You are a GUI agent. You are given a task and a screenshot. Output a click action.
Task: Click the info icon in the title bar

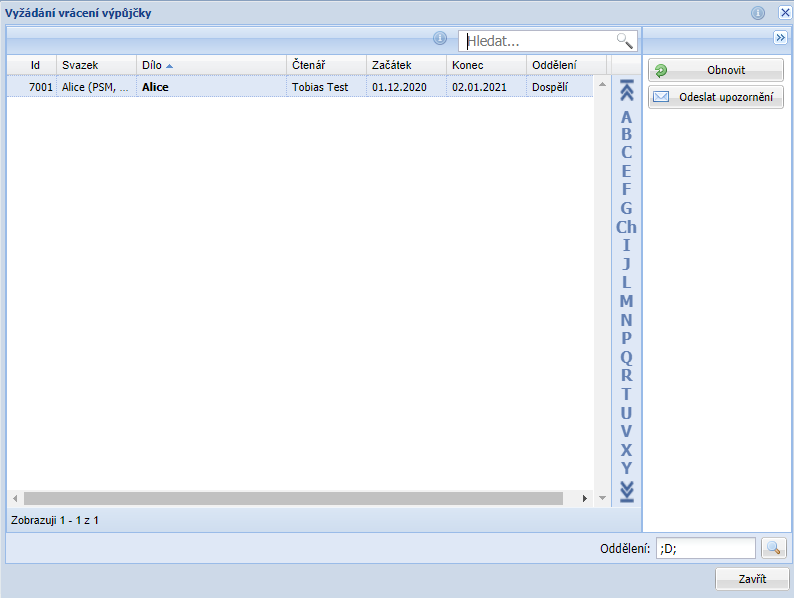(x=758, y=13)
